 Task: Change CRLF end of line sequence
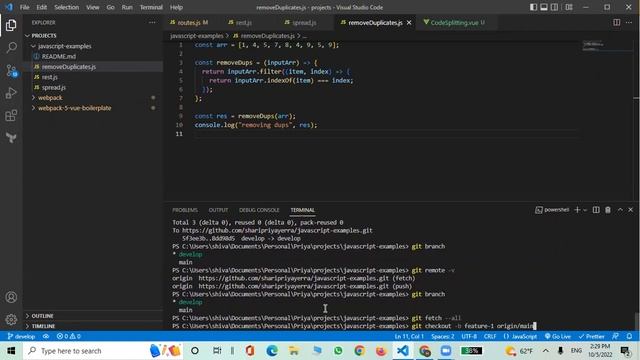click(x=490, y=336)
